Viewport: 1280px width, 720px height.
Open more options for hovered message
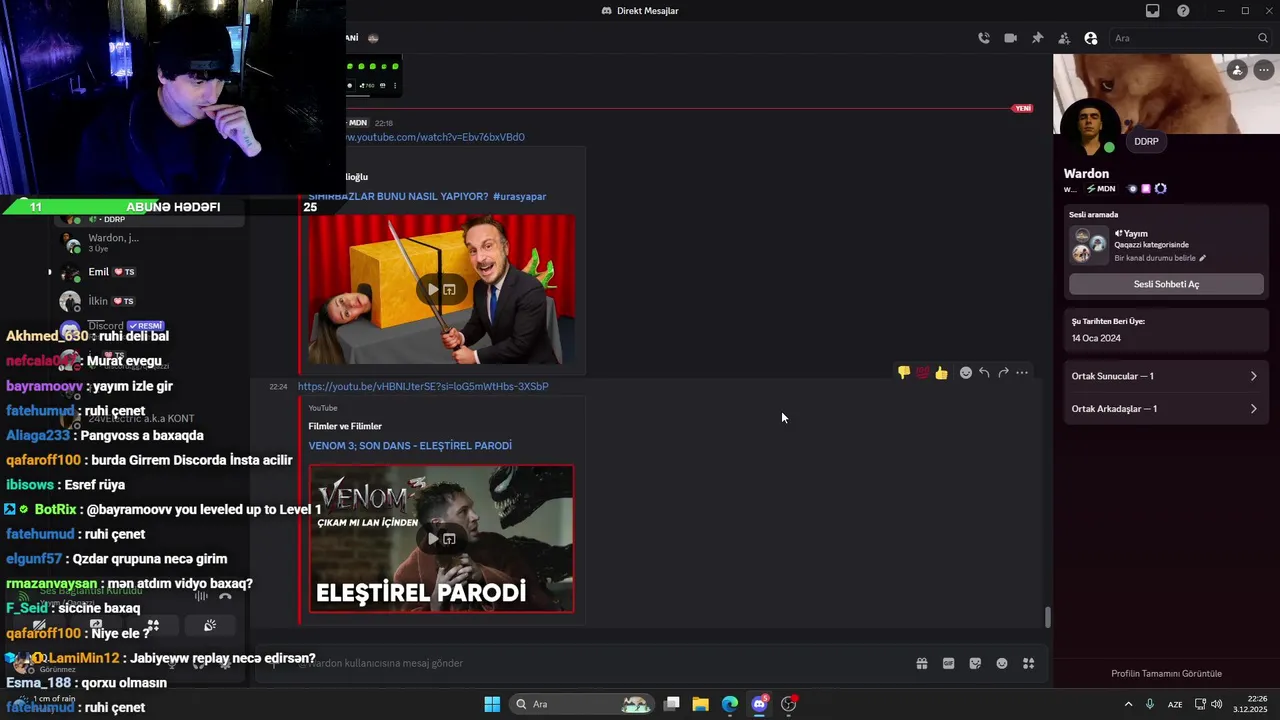(1022, 373)
